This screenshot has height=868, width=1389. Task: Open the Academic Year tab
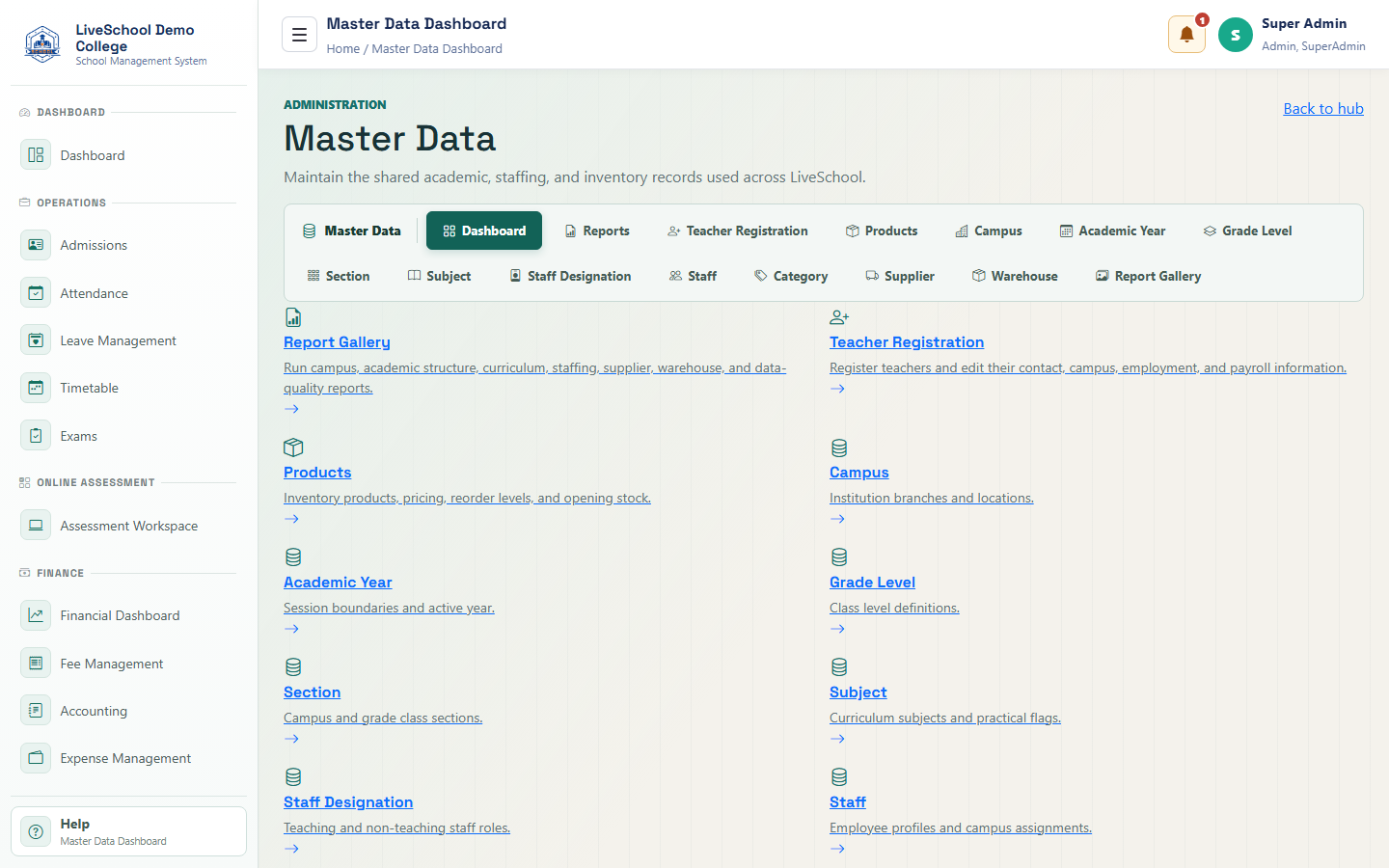tap(1113, 231)
